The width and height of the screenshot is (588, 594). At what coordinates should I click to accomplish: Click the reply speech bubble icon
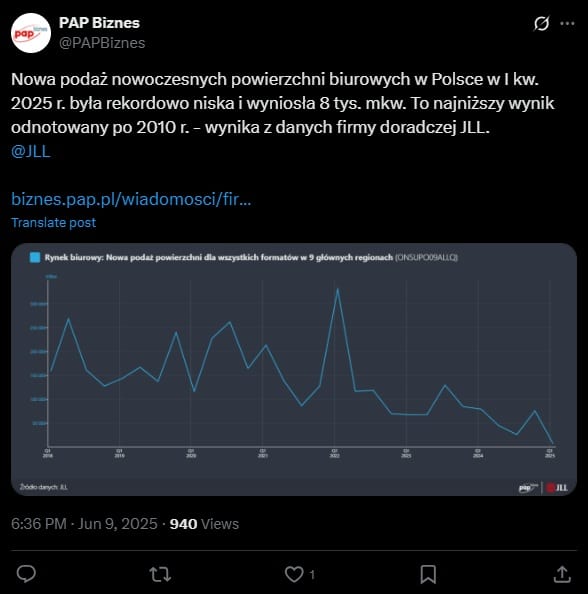coord(26,574)
